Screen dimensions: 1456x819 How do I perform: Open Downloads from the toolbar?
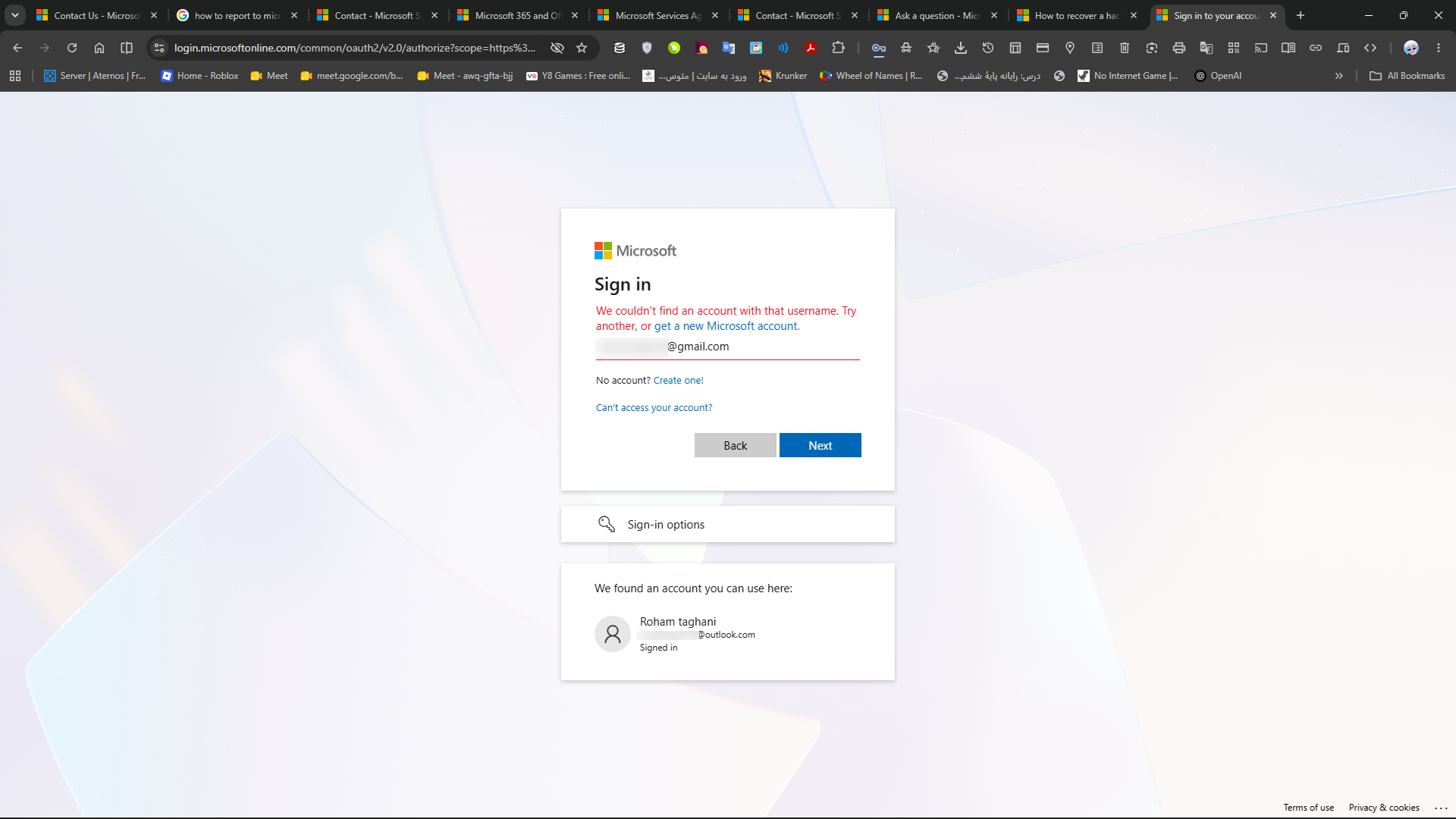click(961, 48)
